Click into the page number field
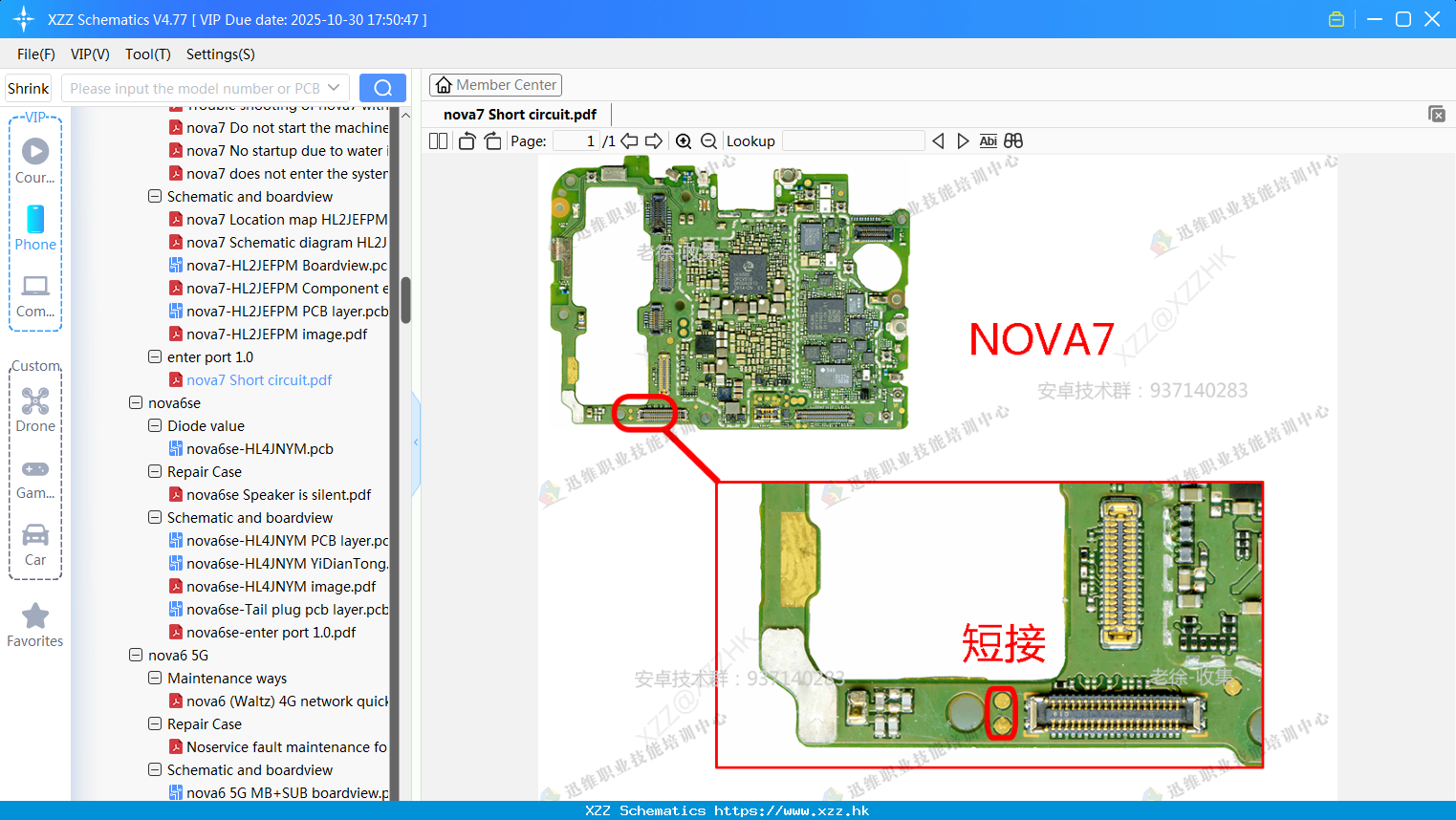The height and width of the screenshot is (820, 1456). [x=576, y=140]
